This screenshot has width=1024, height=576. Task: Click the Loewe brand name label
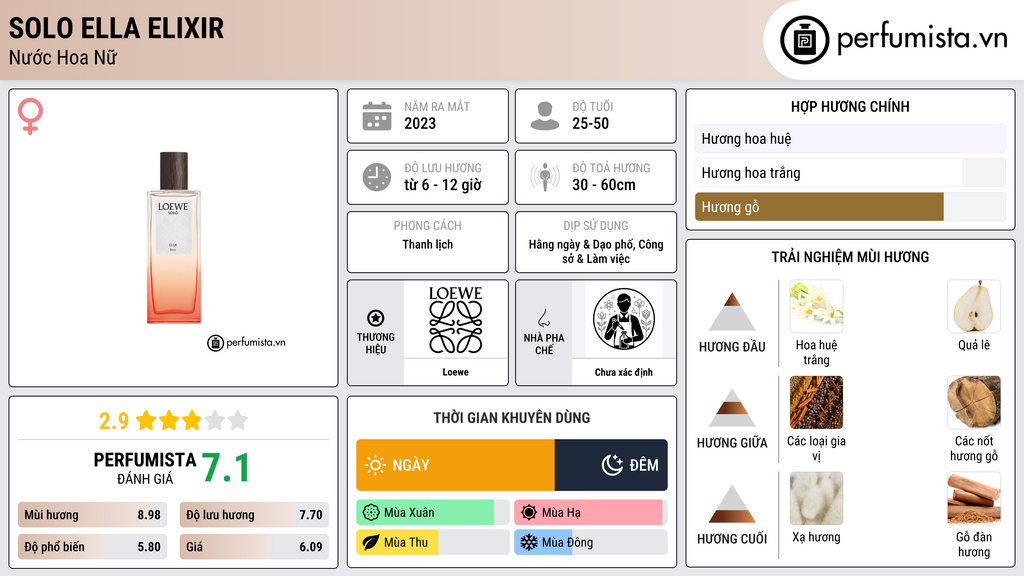coord(455,372)
